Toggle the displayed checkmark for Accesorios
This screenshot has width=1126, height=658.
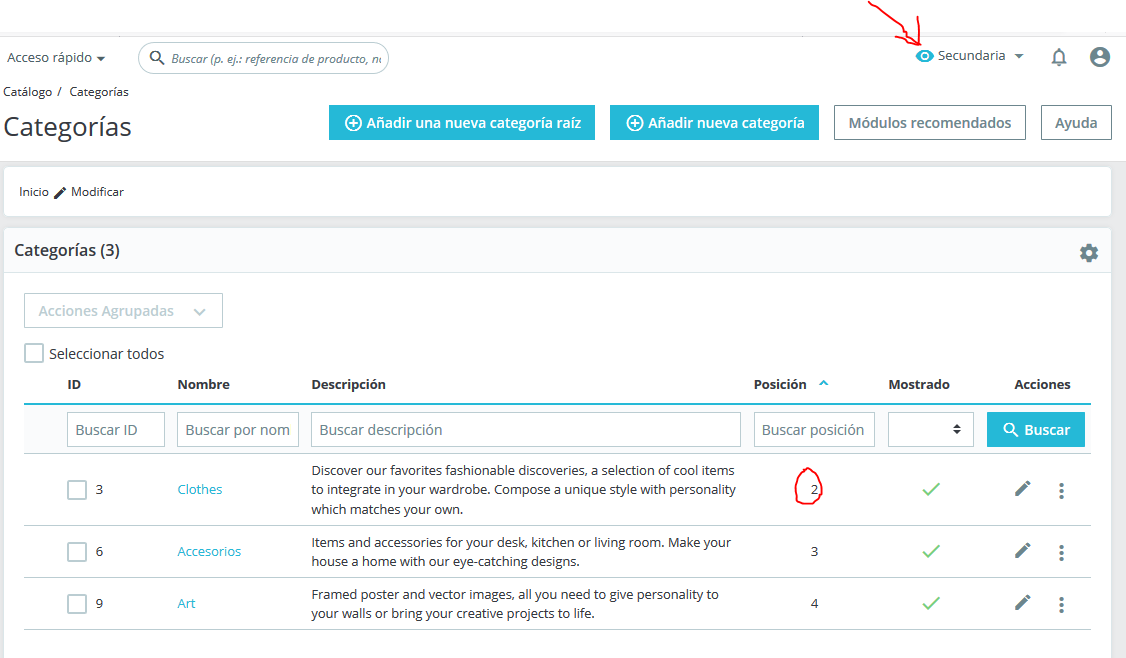click(x=931, y=552)
